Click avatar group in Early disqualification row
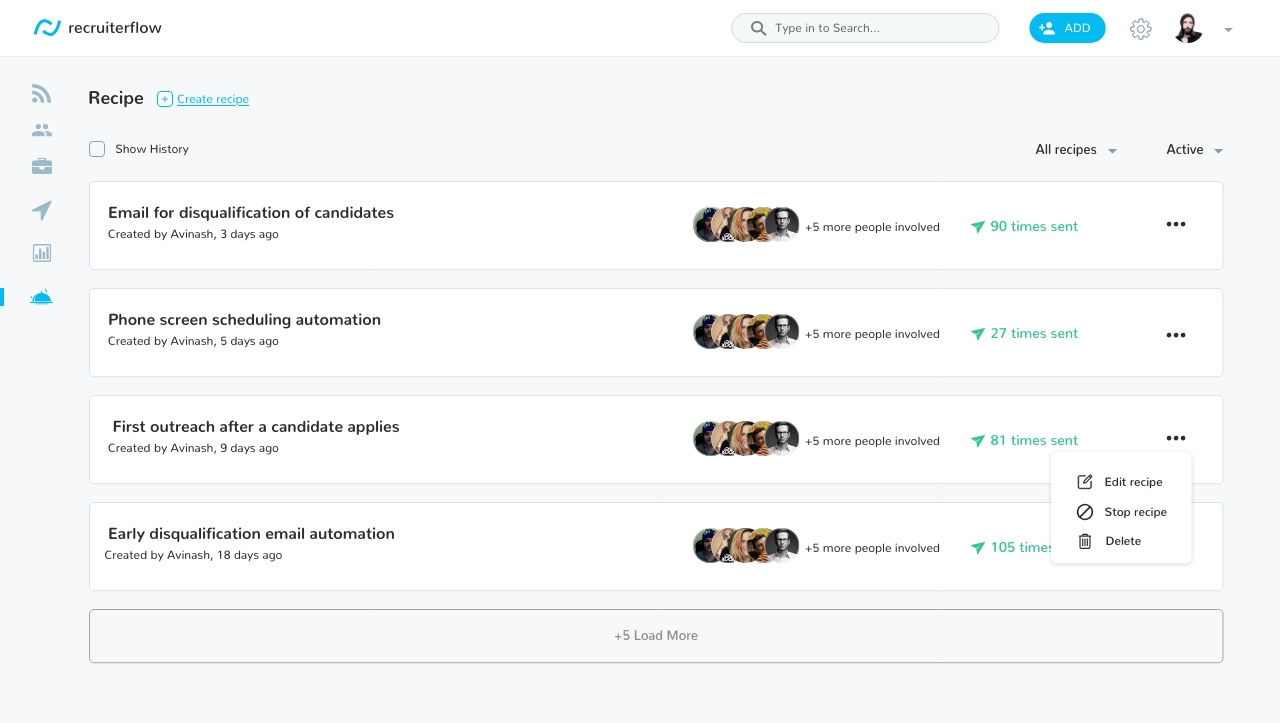Image resolution: width=1280 pixels, height=723 pixels. [746, 546]
